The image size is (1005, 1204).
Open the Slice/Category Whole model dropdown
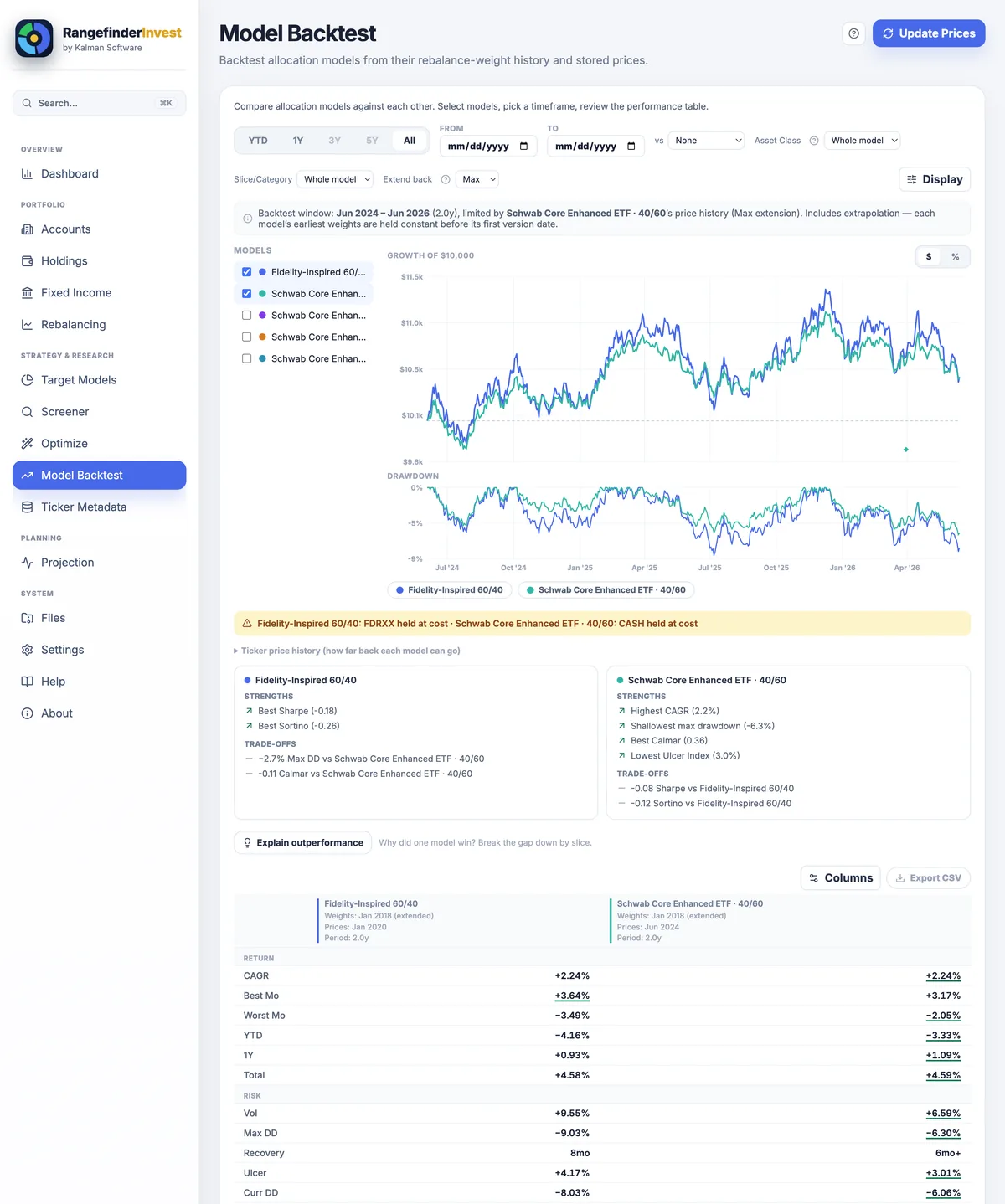tap(335, 179)
